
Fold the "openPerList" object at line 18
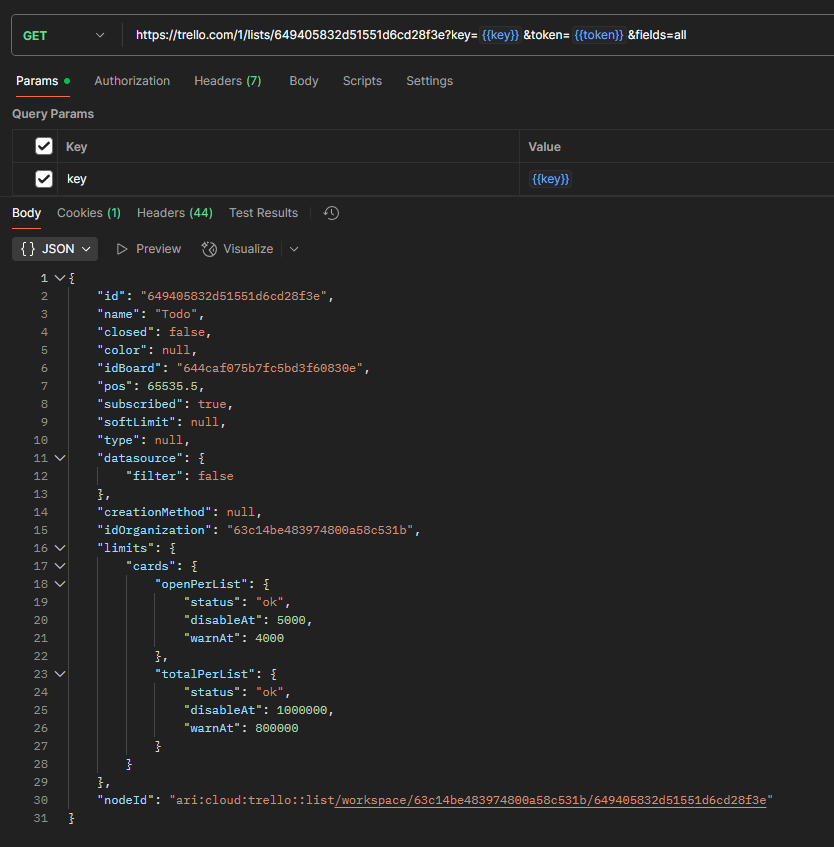(60, 584)
